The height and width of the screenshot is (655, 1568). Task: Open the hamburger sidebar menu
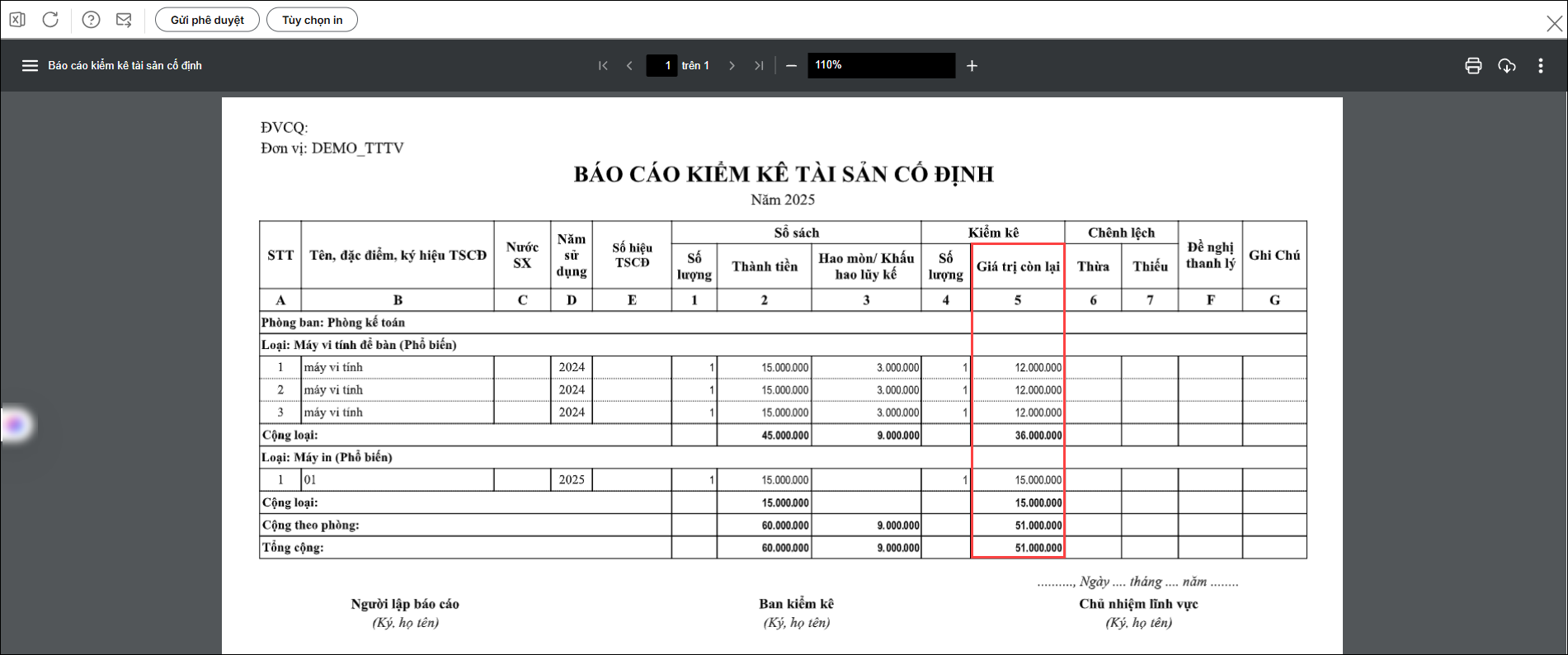click(30, 65)
